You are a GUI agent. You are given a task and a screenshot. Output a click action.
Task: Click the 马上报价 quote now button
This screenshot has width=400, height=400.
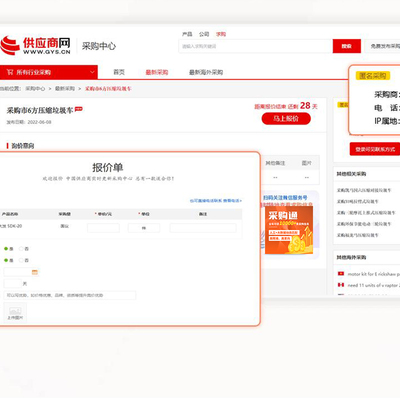click(286, 119)
